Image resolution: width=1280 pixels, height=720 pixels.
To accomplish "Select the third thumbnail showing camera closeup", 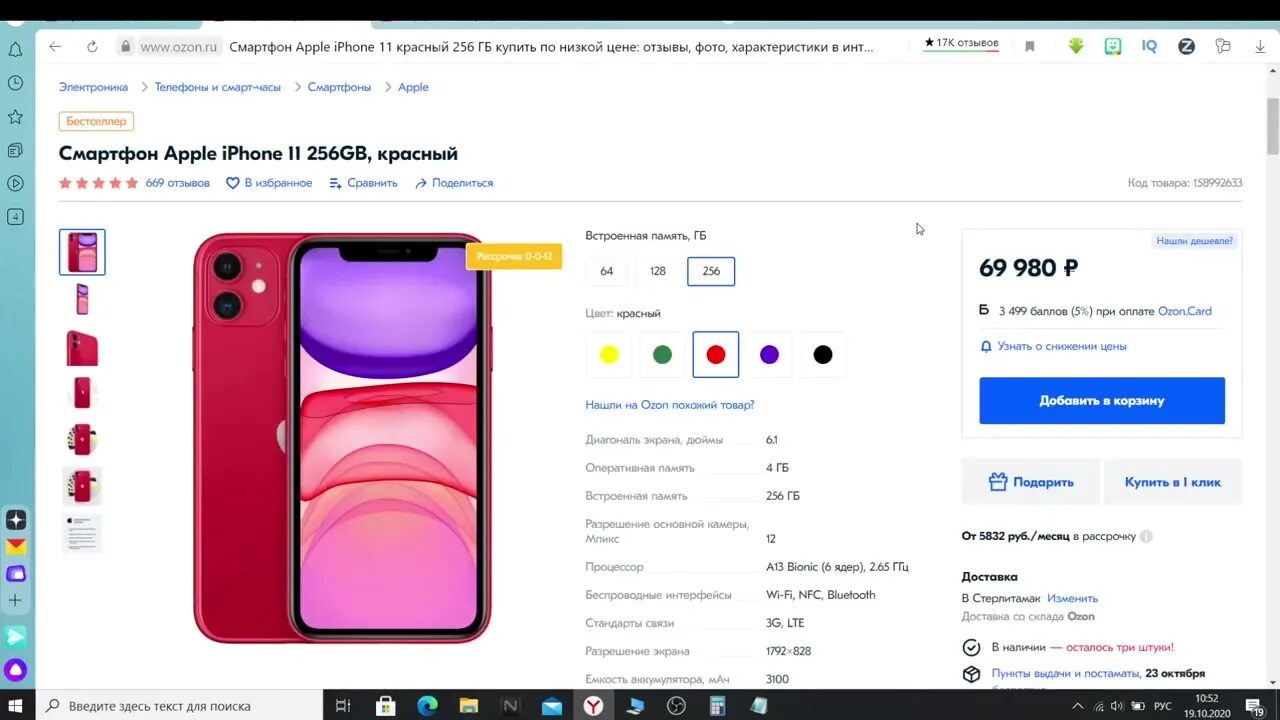I will pyautogui.click(x=82, y=346).
